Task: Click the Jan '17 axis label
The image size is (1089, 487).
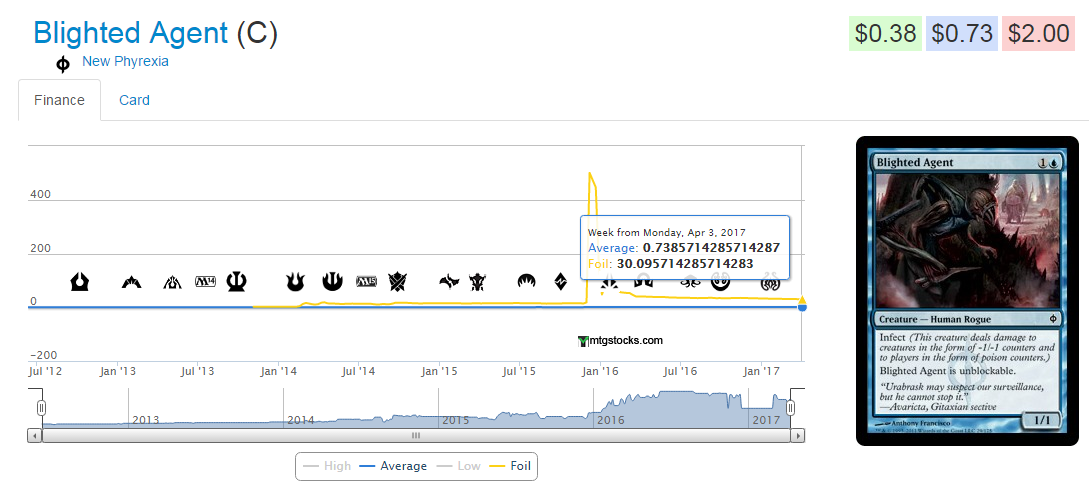Action: pyautogui.click(x=762, y=371)
